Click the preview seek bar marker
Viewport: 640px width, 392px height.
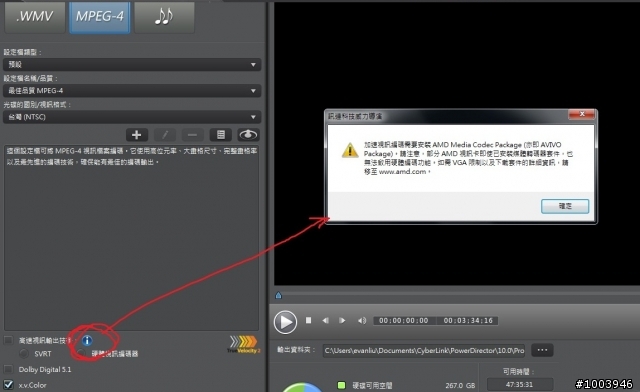click(x=278, y=295)
